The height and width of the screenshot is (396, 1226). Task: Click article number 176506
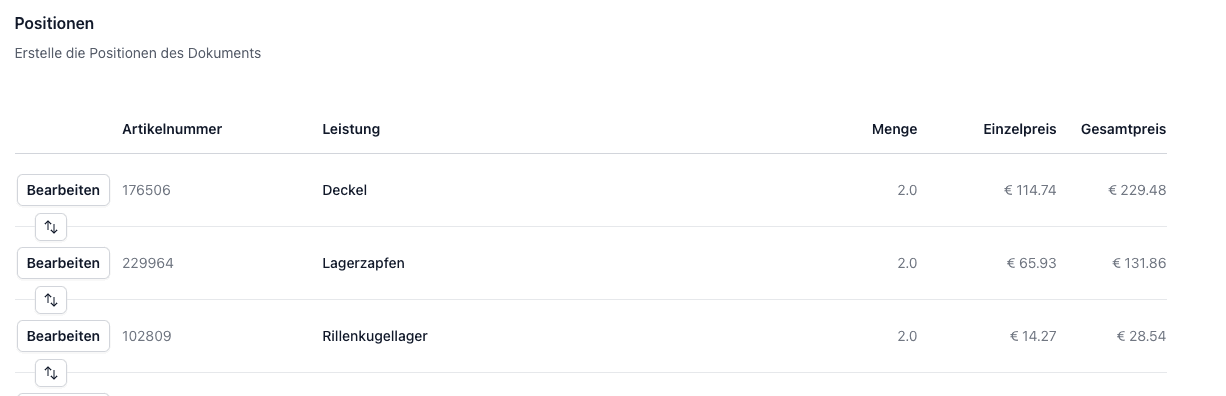tap(146, 190)
